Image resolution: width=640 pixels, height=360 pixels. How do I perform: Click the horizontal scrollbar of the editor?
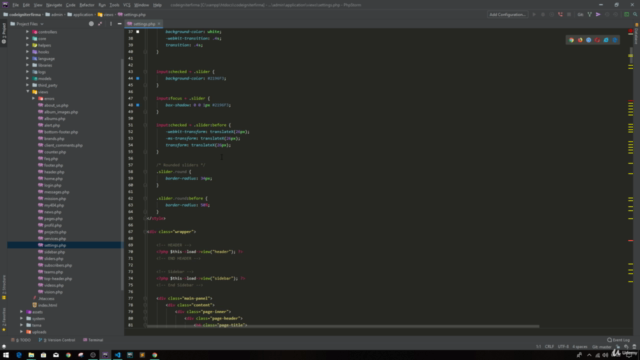[343, 326]
